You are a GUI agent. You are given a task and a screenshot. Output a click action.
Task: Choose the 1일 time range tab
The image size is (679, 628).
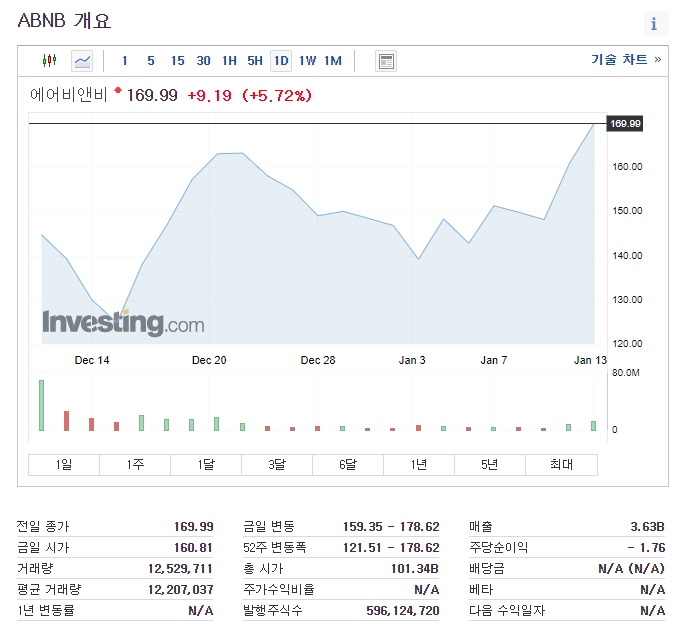coord(64,465)
